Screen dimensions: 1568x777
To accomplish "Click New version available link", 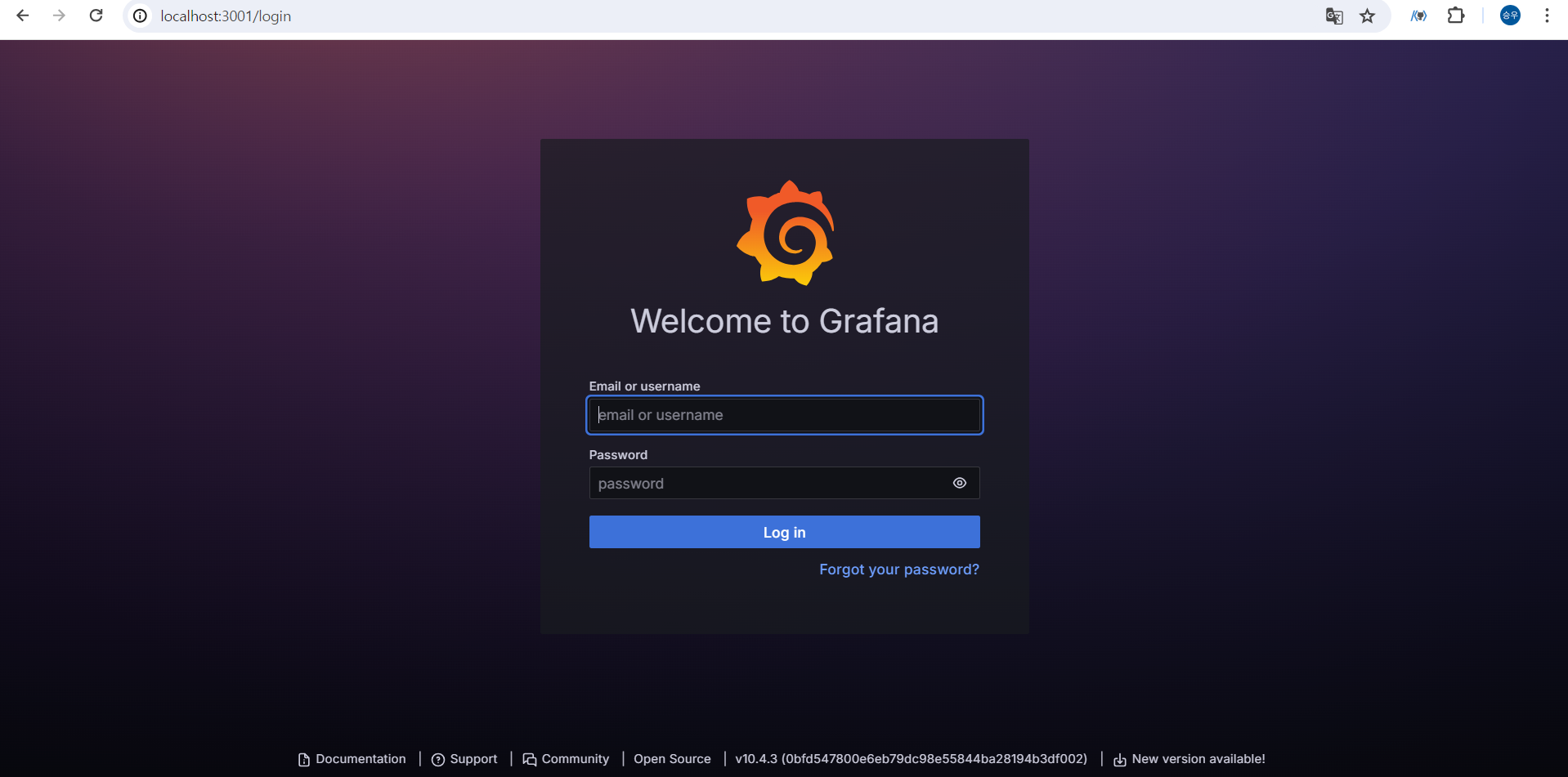I will point(1189,759).
